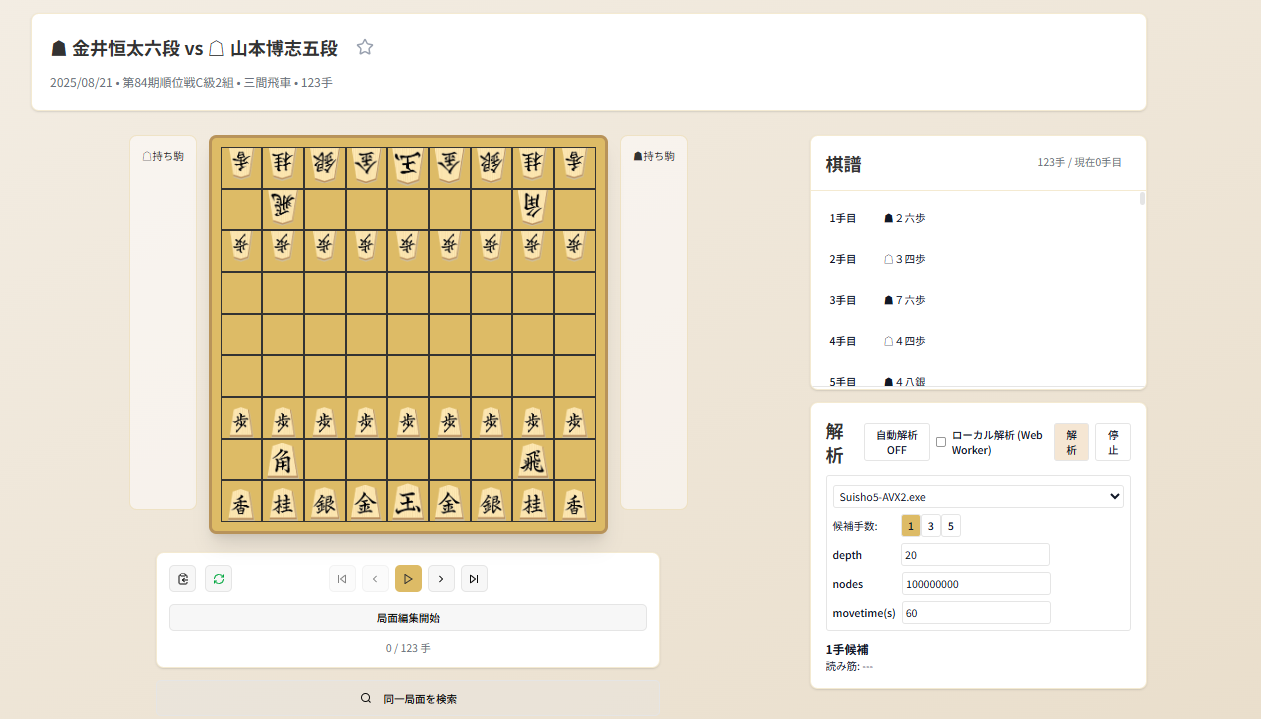Screen dimensions: 1261x719
Task: Start analysis with the 解析 button
Action: coord(1071,442)
